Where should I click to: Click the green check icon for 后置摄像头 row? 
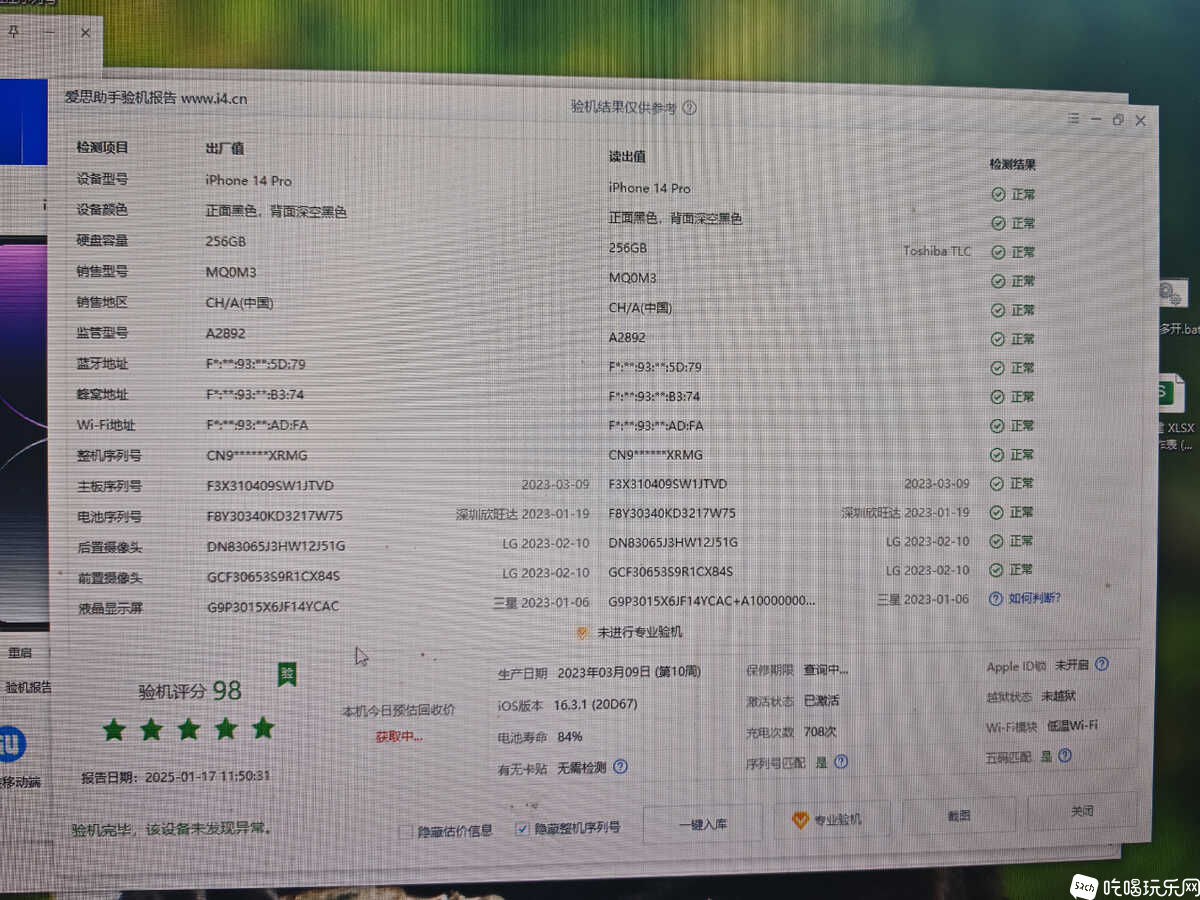[x=997, y=541]
